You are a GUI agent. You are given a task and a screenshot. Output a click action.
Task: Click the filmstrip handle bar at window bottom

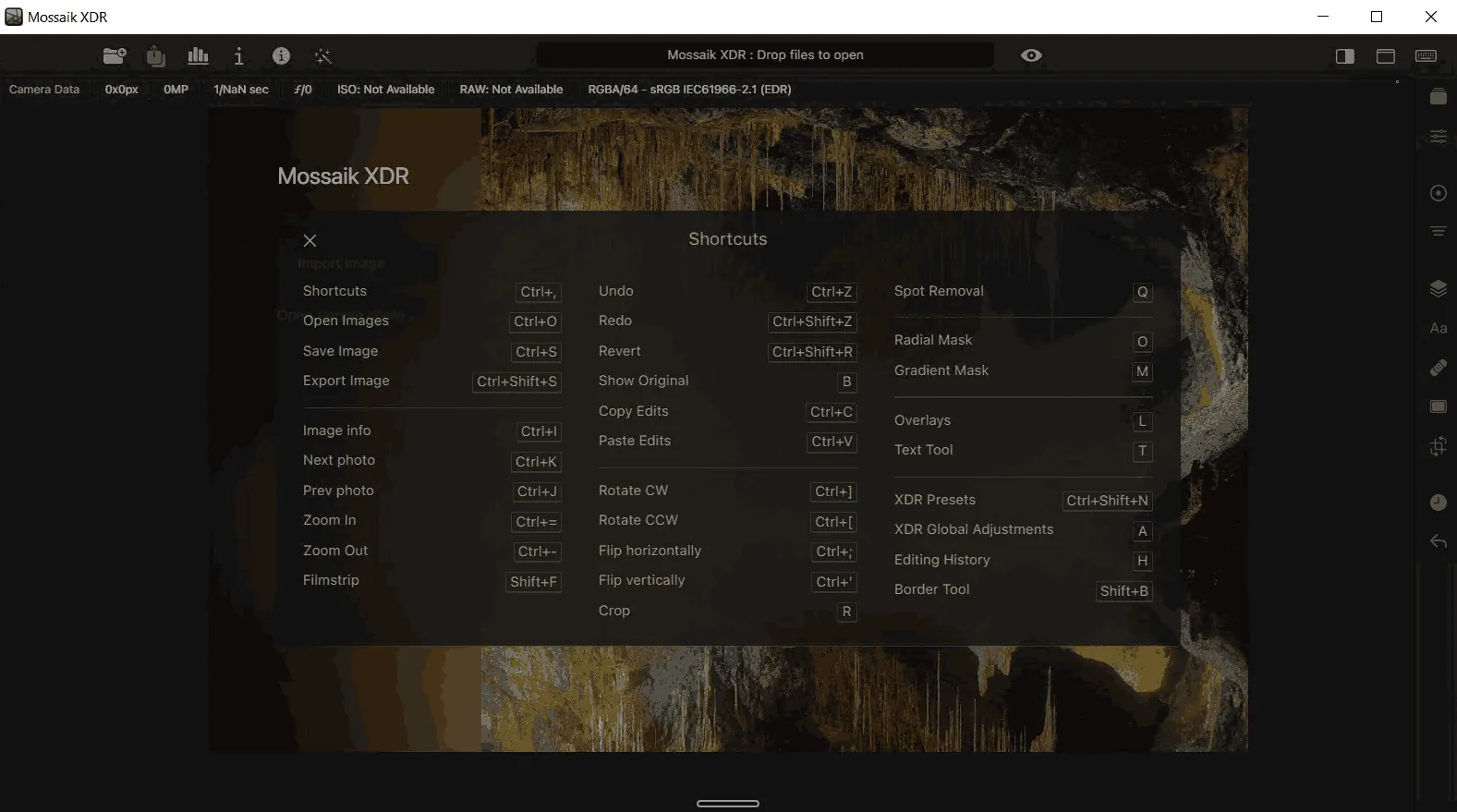pos(728,804)
